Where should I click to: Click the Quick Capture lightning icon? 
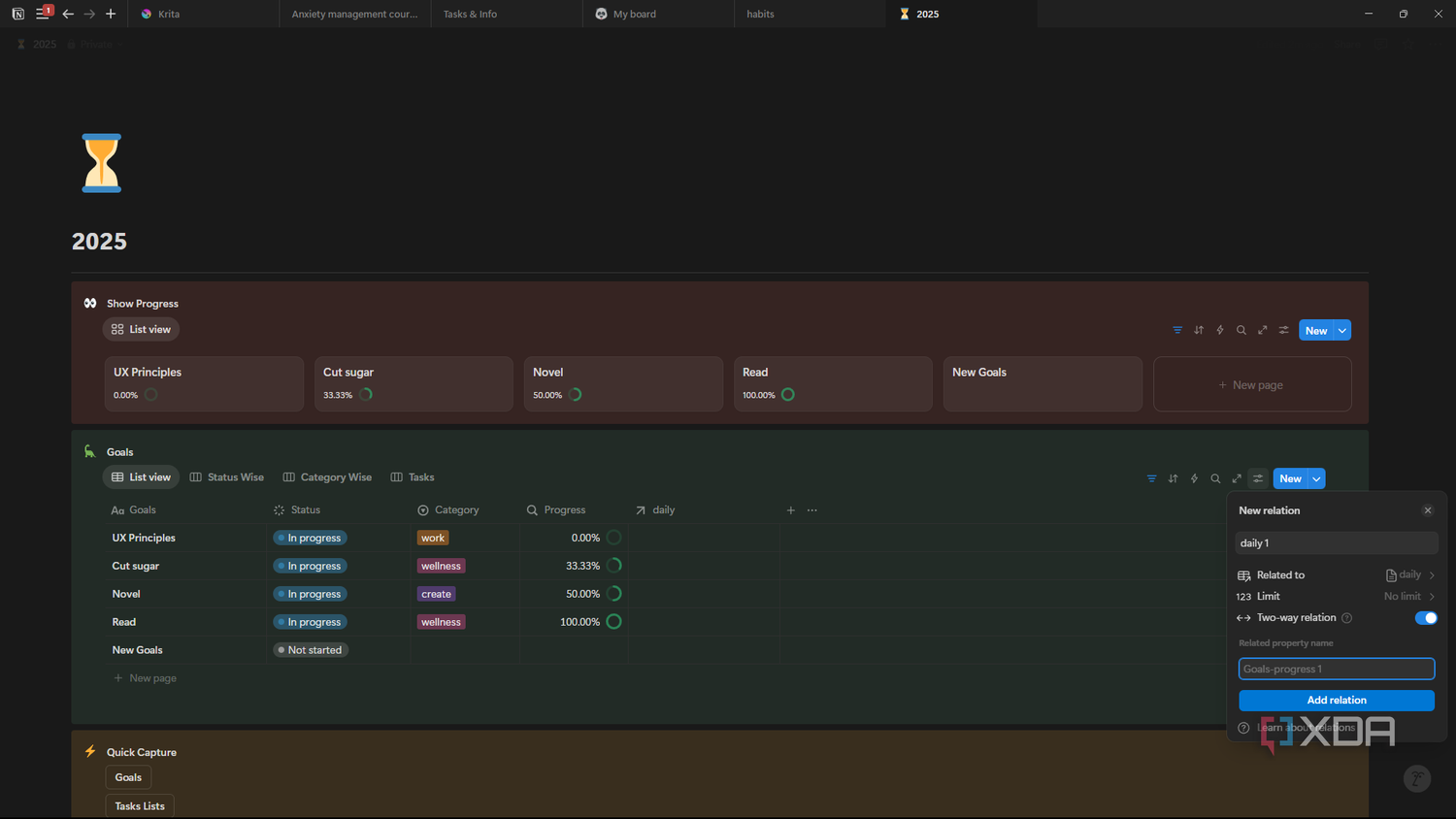tap(90, 751)
